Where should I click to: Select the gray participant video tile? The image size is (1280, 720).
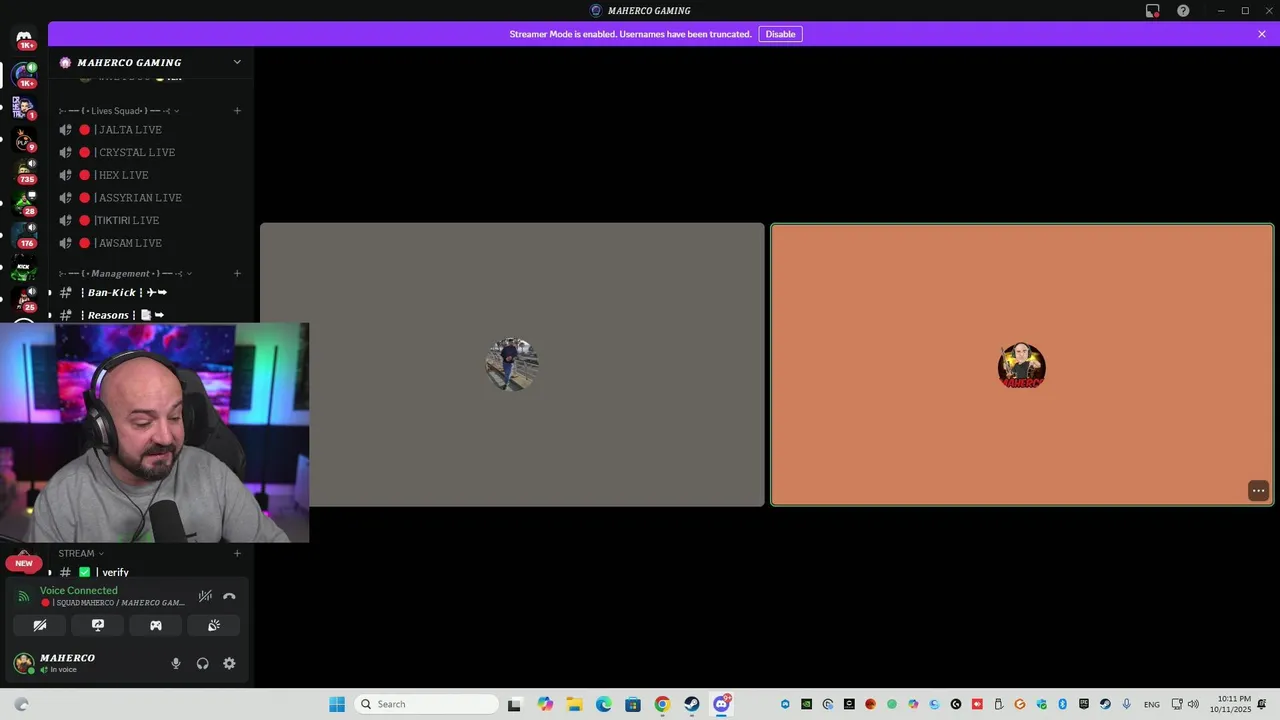pos(512,364)
